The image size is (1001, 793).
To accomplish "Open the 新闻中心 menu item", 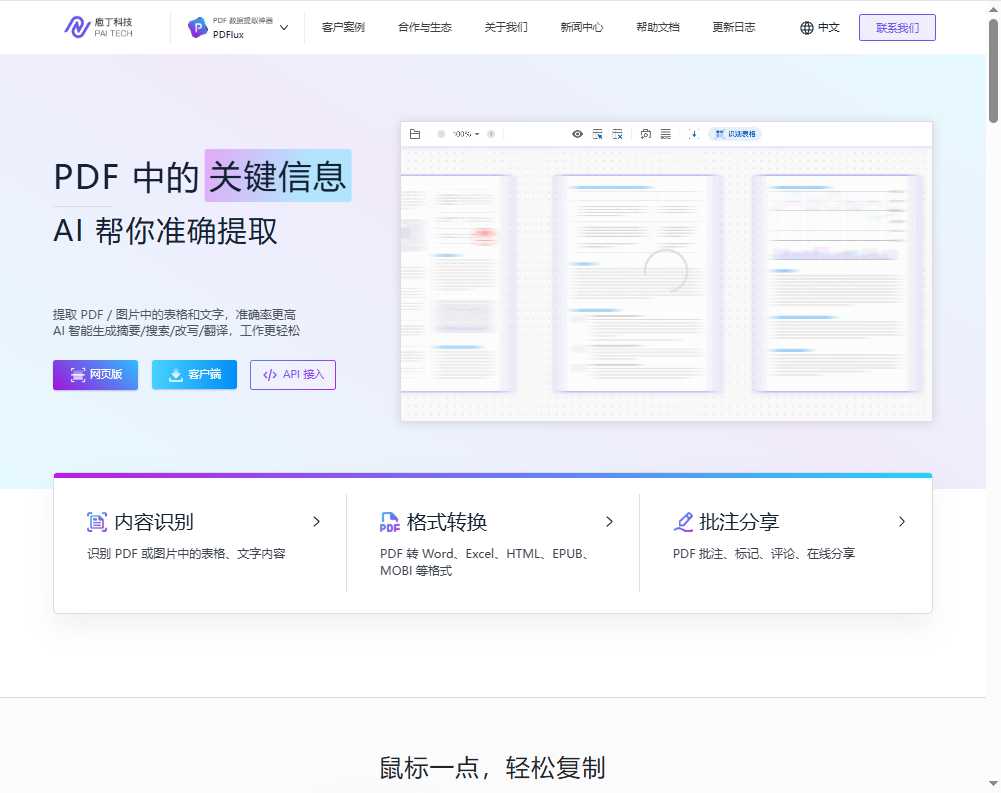I will click(582, 27).
